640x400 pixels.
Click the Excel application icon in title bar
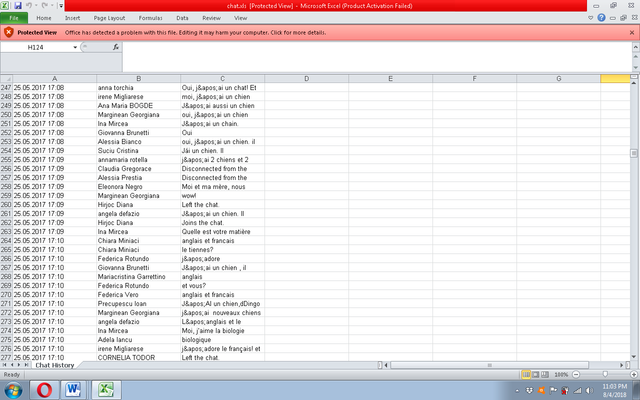pyautogui.click(x=5, y=6)
